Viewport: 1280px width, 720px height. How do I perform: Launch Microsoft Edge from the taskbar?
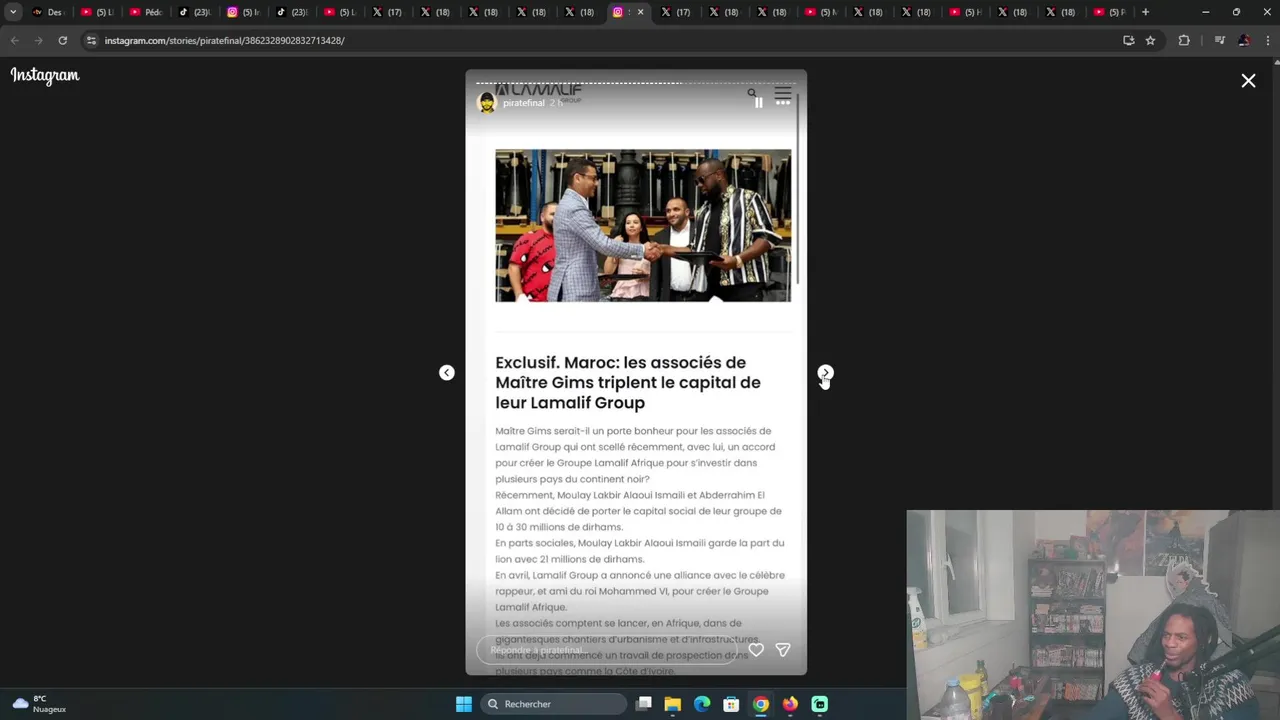tap(702, 704)
